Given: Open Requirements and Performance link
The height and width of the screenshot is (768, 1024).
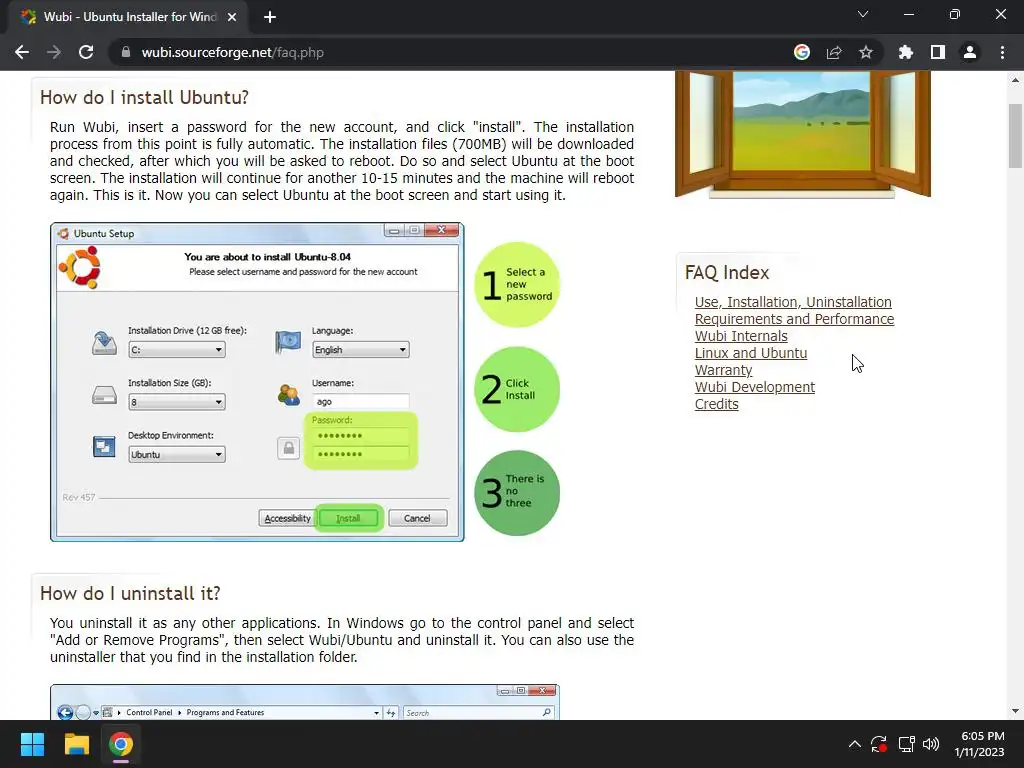Looking at the screenshot, I should click(794, 319).
